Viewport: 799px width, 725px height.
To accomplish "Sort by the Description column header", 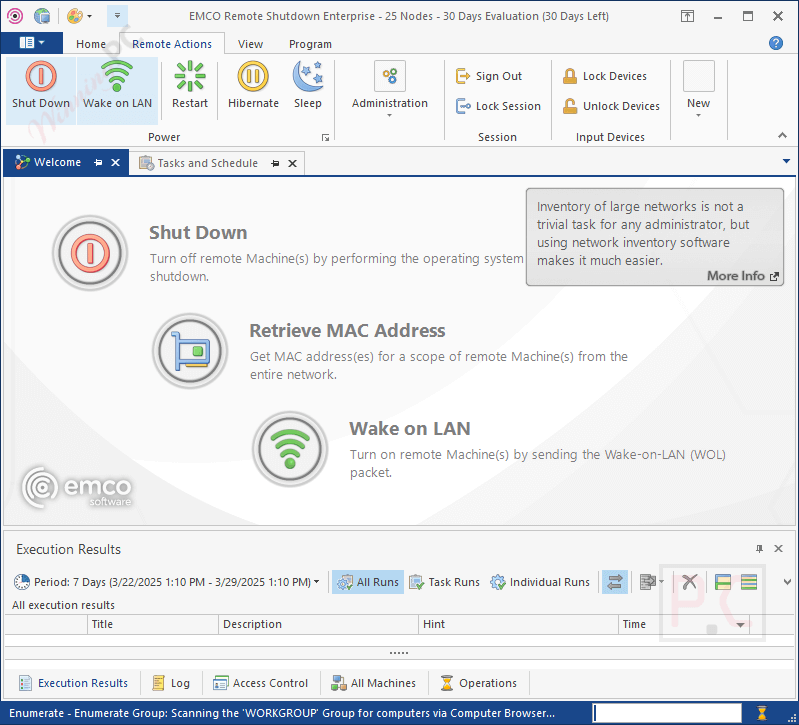I will pyautogui.click(x=318, y=624).
